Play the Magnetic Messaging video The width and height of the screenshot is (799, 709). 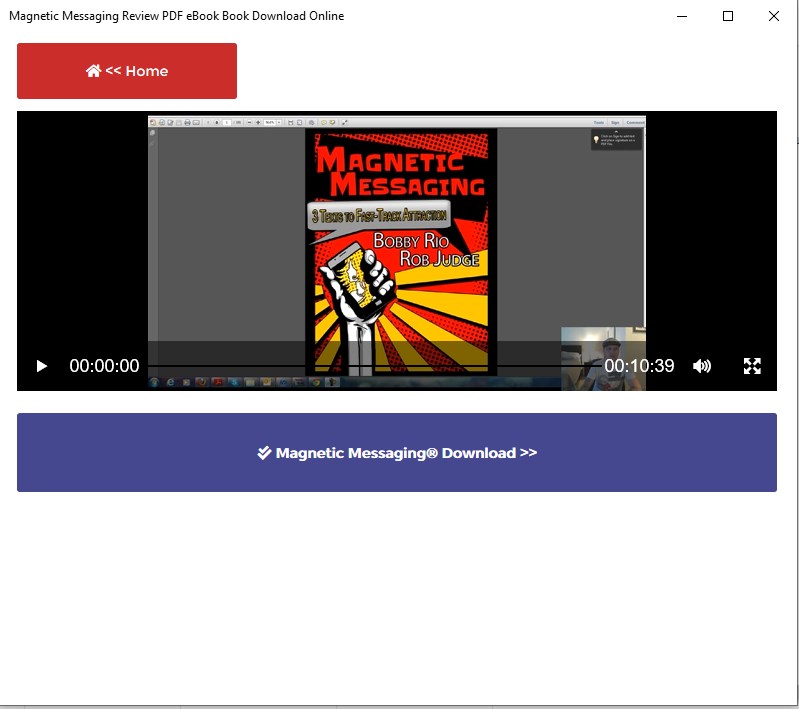pos(42,366)
